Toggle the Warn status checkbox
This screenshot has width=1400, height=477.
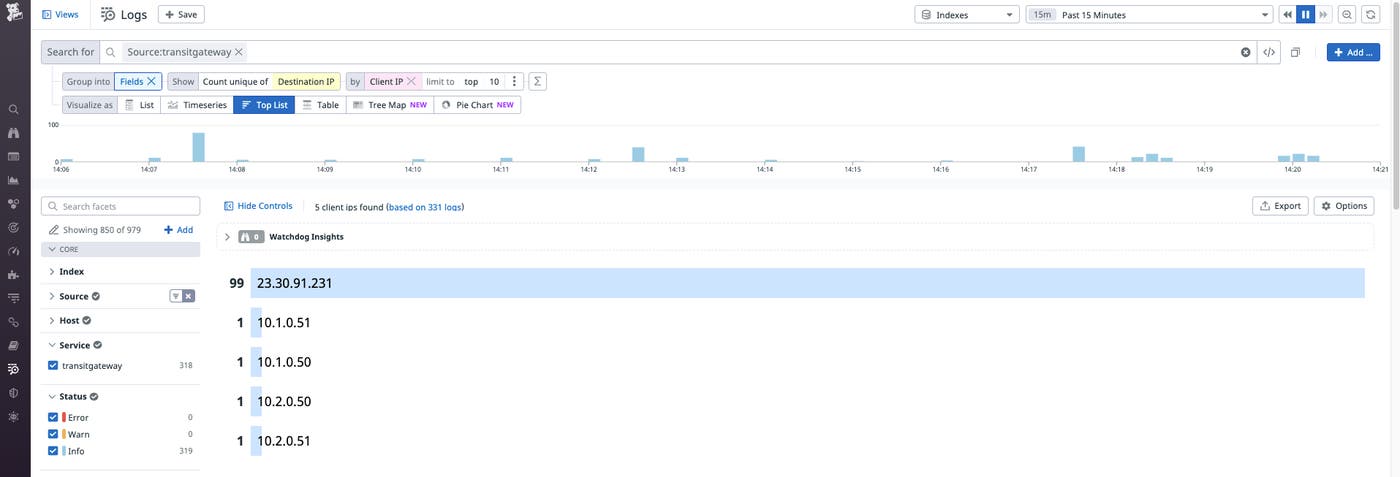(53, 434)
